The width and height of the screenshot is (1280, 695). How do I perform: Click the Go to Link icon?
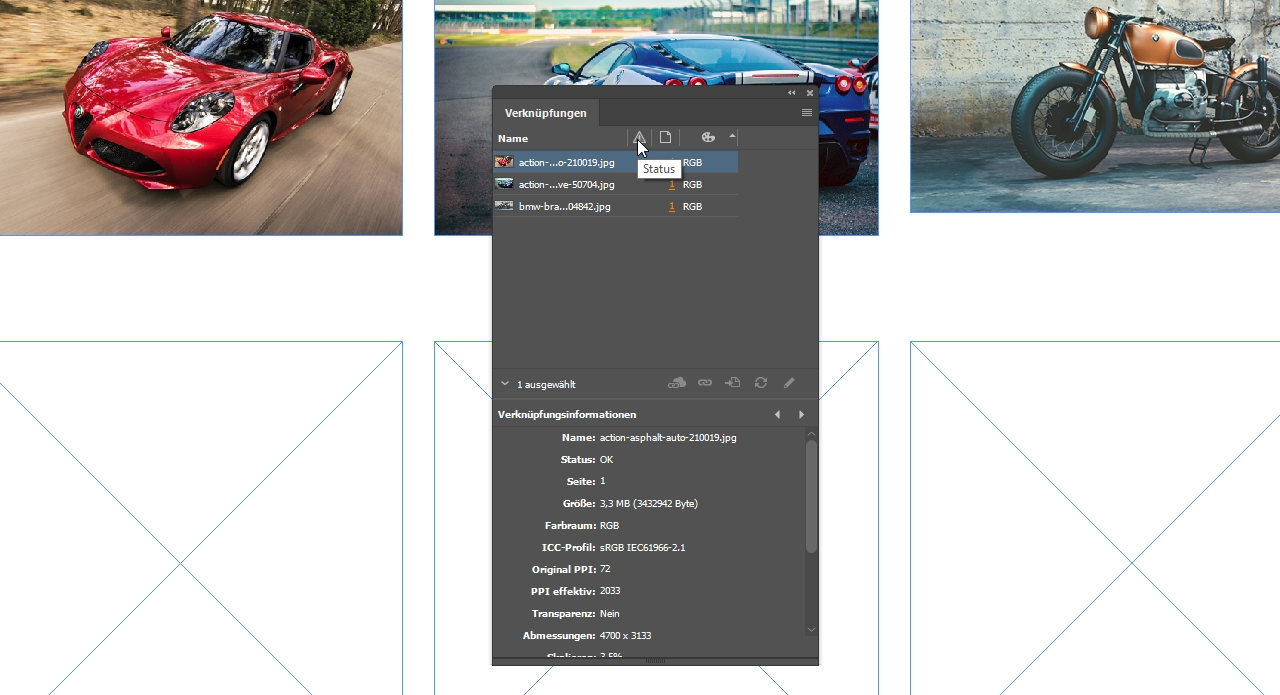pos(733,383)
